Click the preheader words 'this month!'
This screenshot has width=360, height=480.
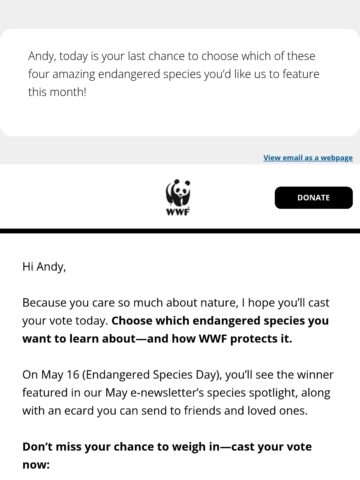coord(57,92)
